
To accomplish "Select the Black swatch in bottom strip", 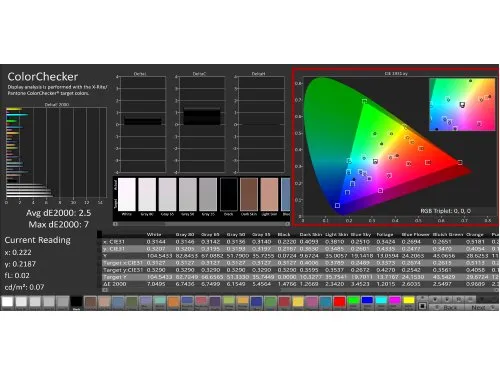I will [76, 301].
